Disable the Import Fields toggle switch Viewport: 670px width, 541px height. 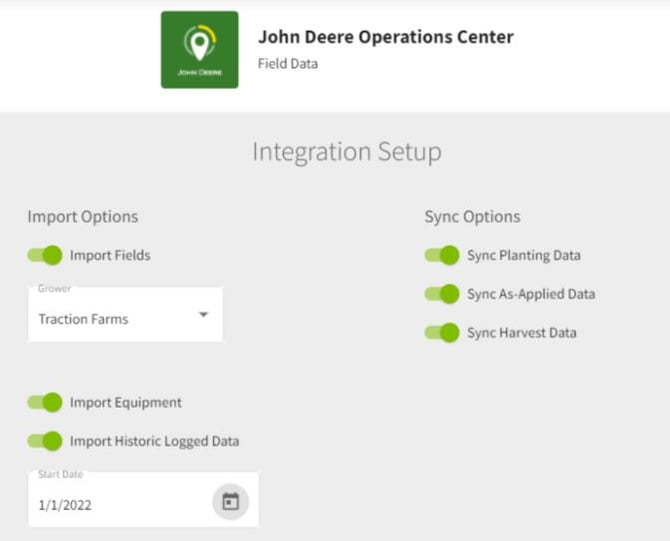click(45, 255)
